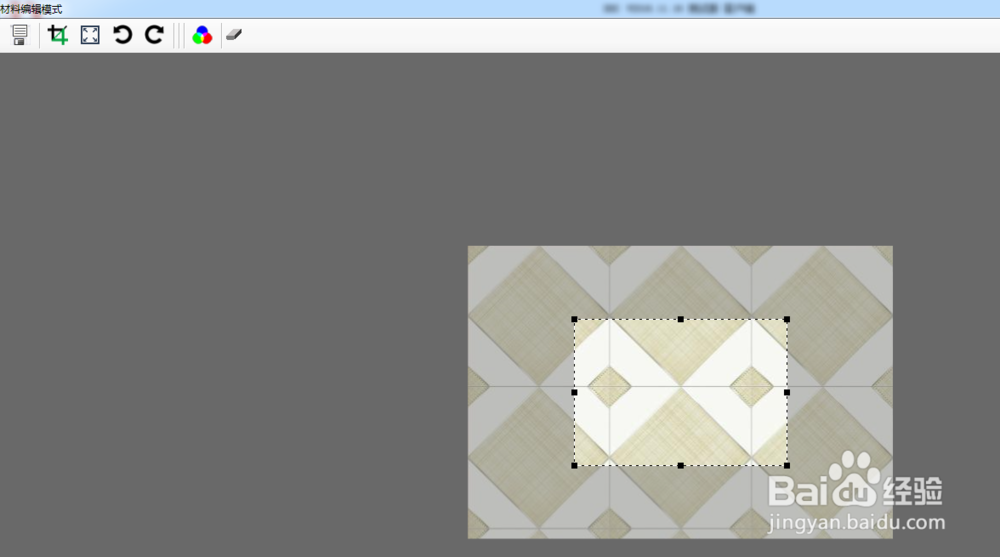The height and width of the screenshot is (557, 1000).
Task: Select the Crop tool
Action: point(58,34)
